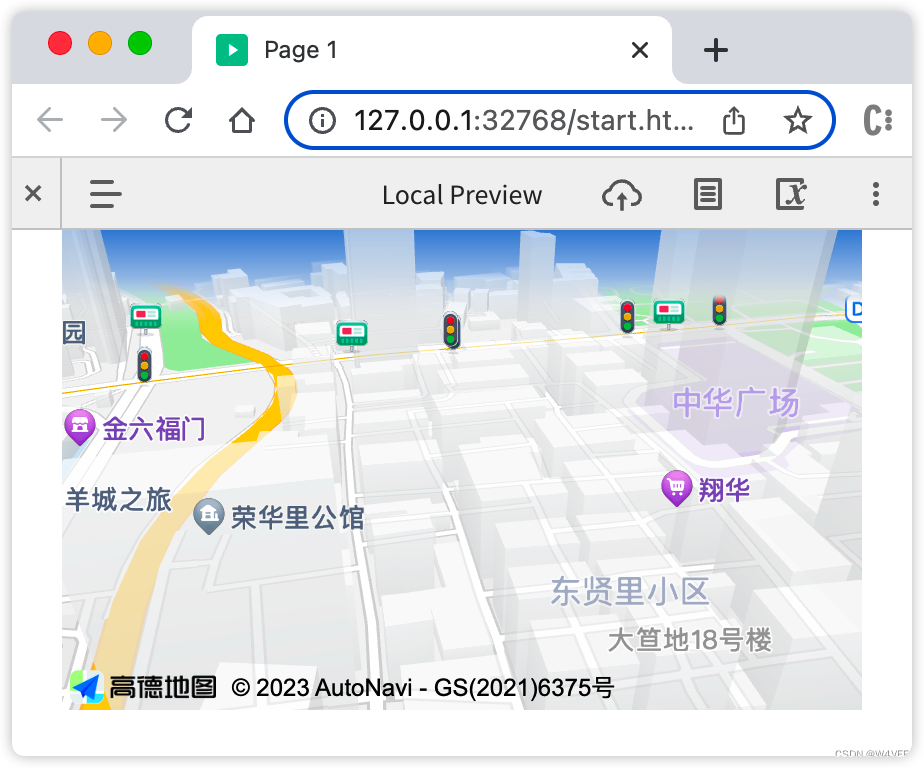Open the hamburger menu in preview toolbar
The image size is (924, 768).
105,194
